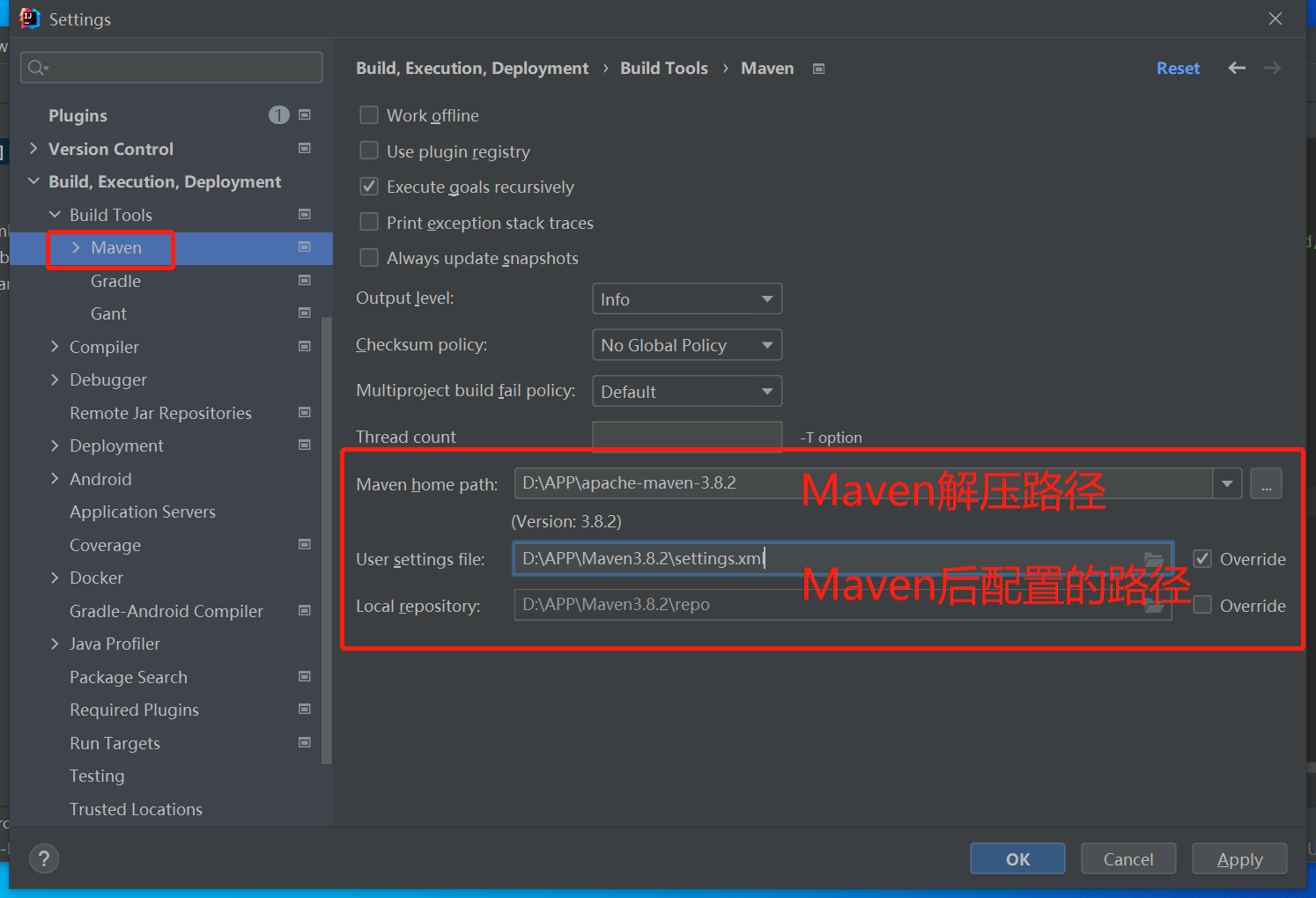Click browse folder icon in Local repository field

[1153, 606]
